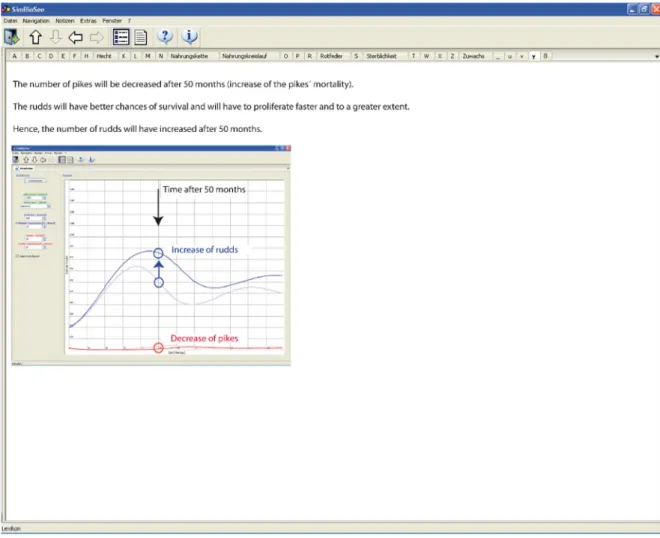Select the H lexicon tab
This screenshot has height=538, width=660.
(x=86, y=56)
